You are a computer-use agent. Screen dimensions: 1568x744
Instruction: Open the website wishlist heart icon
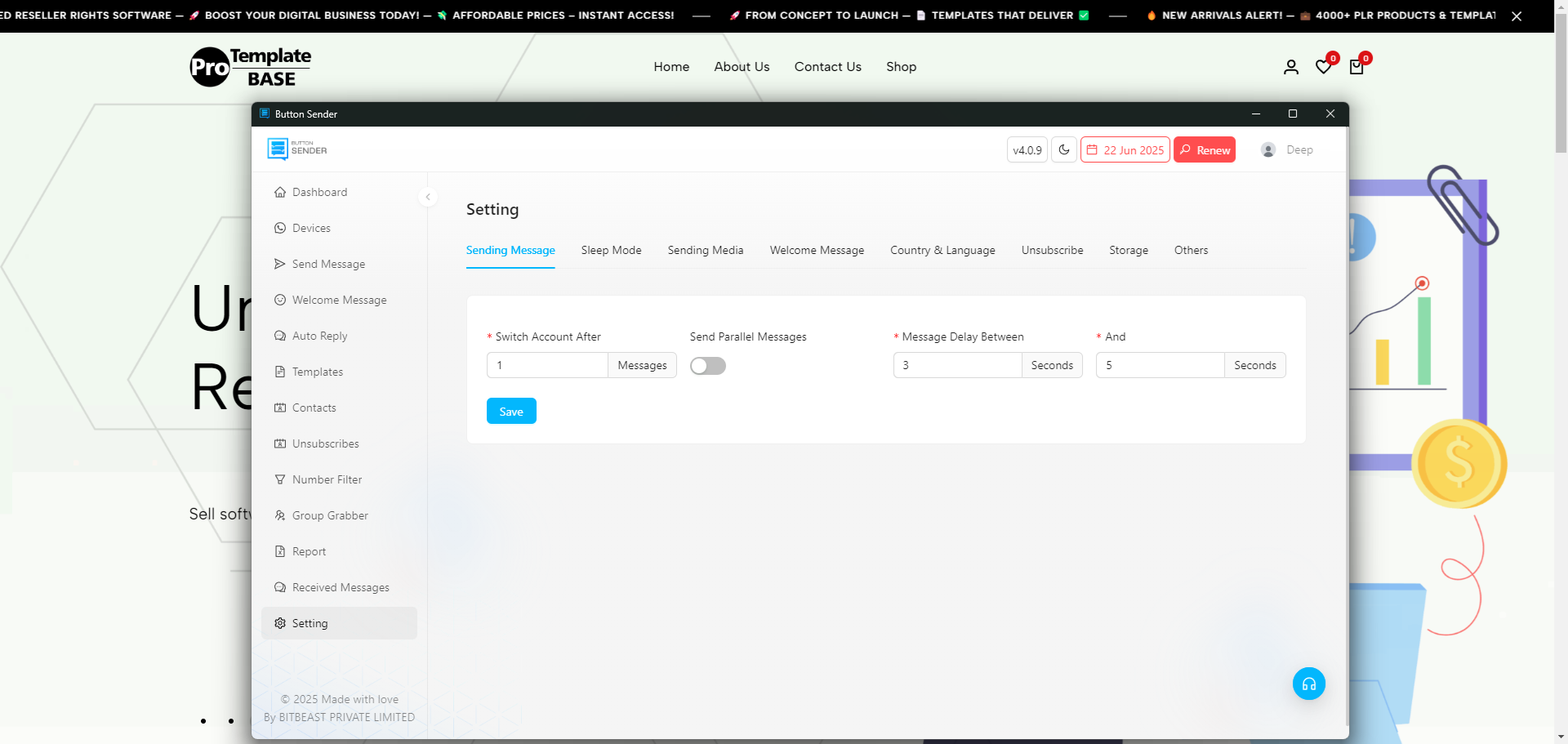pyautogui.click(x=1324, y=67)
